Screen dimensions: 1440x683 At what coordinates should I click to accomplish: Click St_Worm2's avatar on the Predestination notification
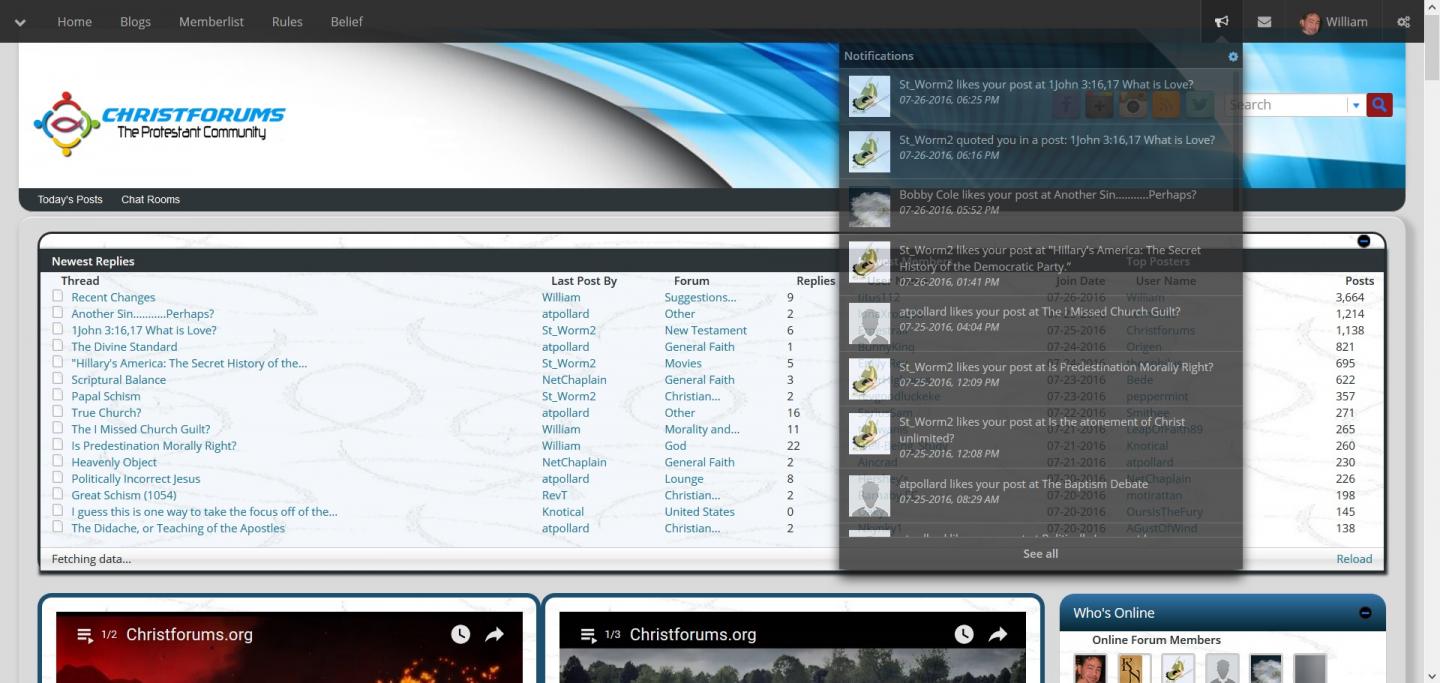tap(869, 378)
